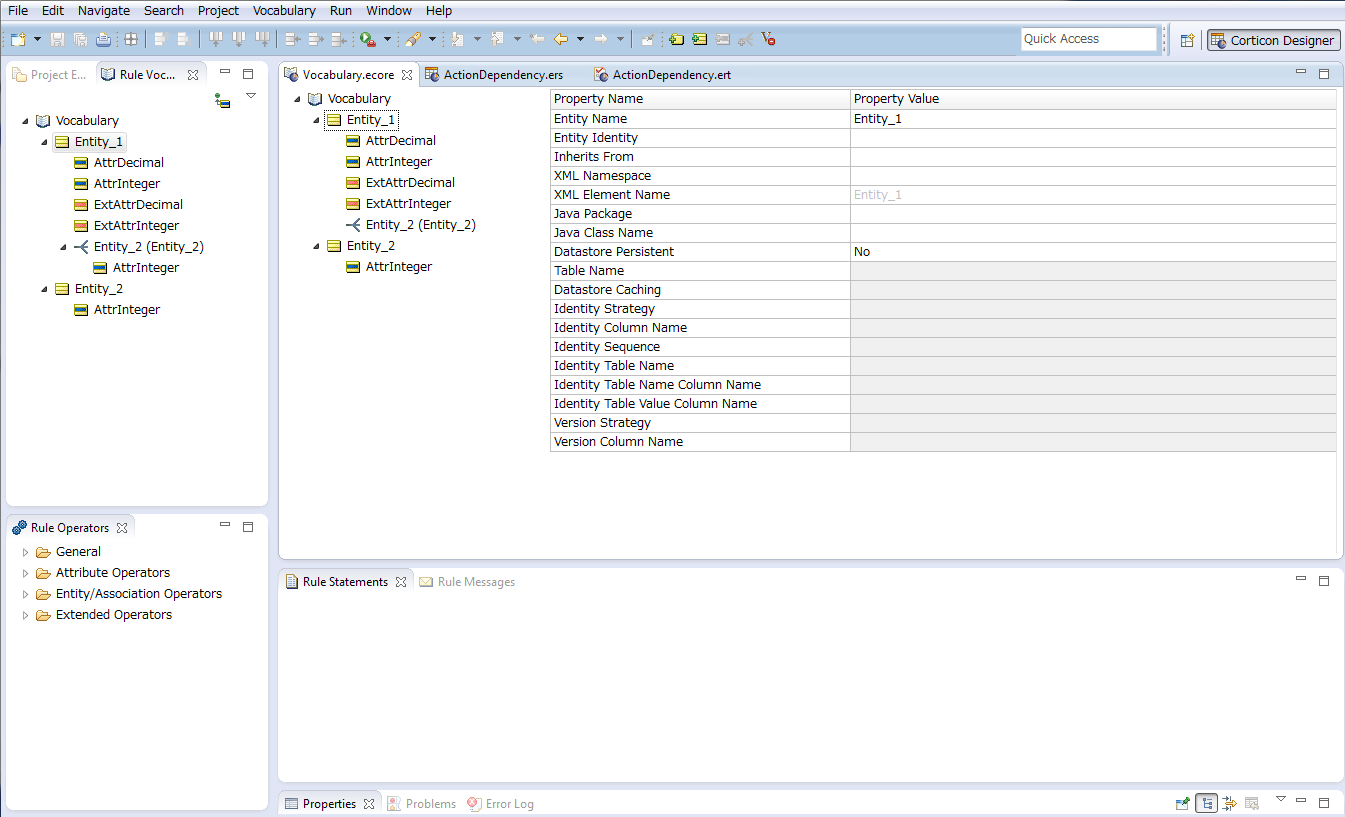The width and height of the screenshot is (1345, 817).
Task: Click the green Add Entity toolbar icon
Action: (x=675, y=39)
